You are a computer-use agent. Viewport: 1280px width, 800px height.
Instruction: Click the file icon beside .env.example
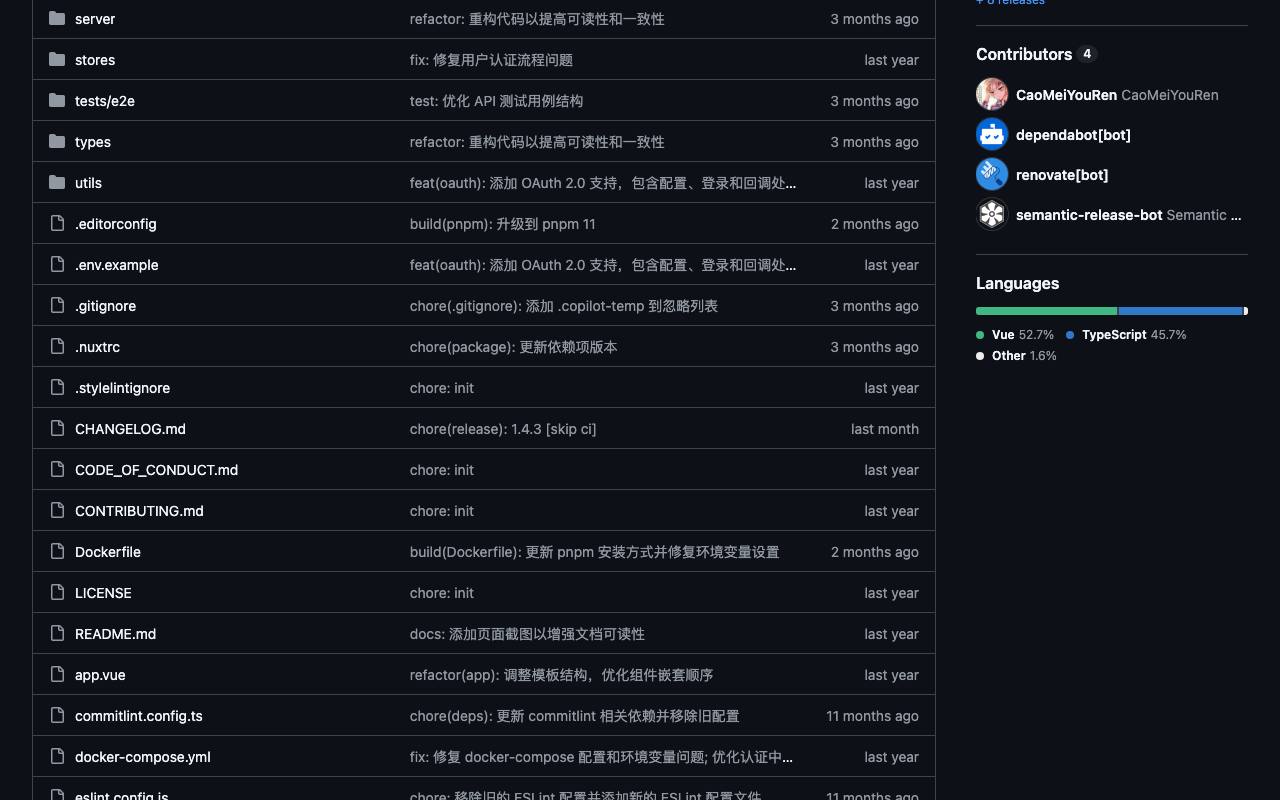click(57, 265)
